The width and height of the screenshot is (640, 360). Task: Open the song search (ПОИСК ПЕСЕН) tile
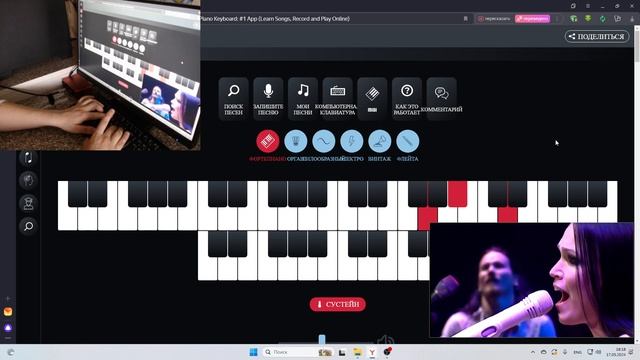pos(233,99)
